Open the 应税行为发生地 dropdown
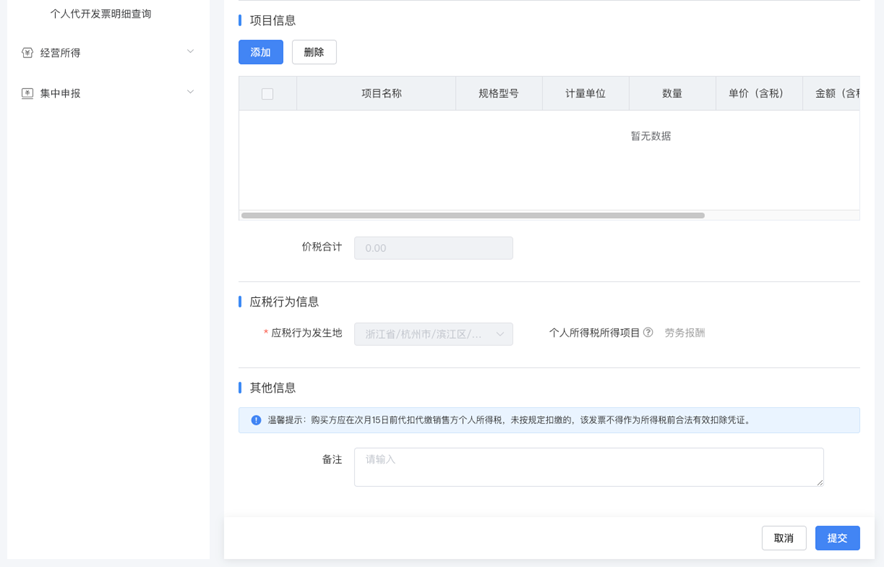Viewport: 884px width, 567px height. pyautogui.click(x=433, y=334)
